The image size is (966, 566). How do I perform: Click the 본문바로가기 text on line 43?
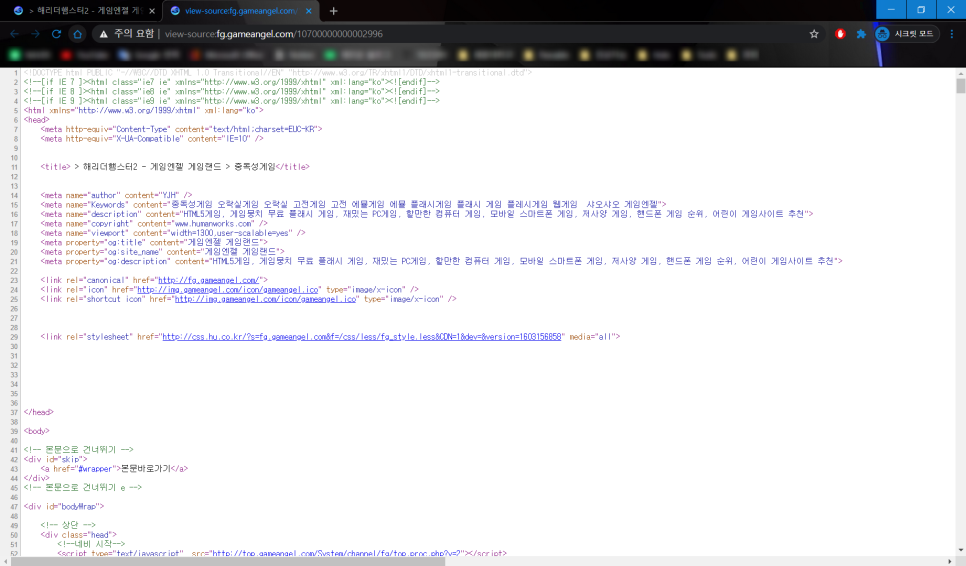145,469
